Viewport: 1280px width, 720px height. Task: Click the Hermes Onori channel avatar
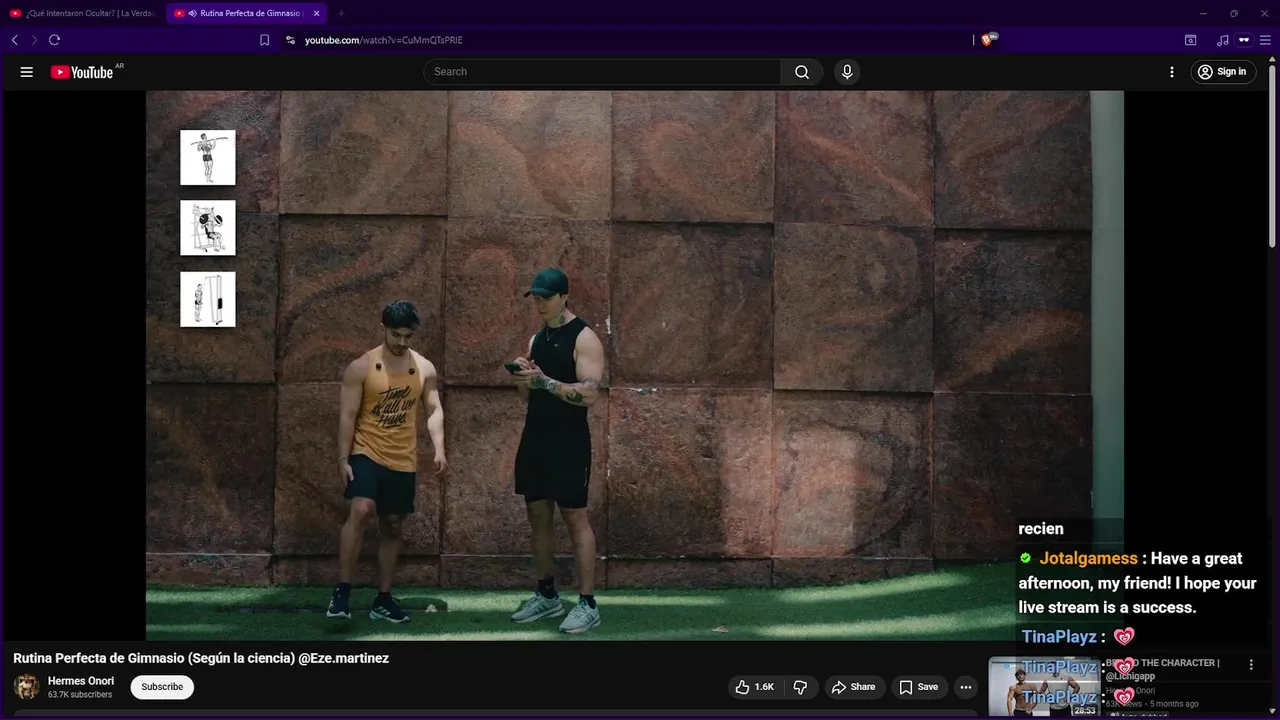(x=27, y=687)
